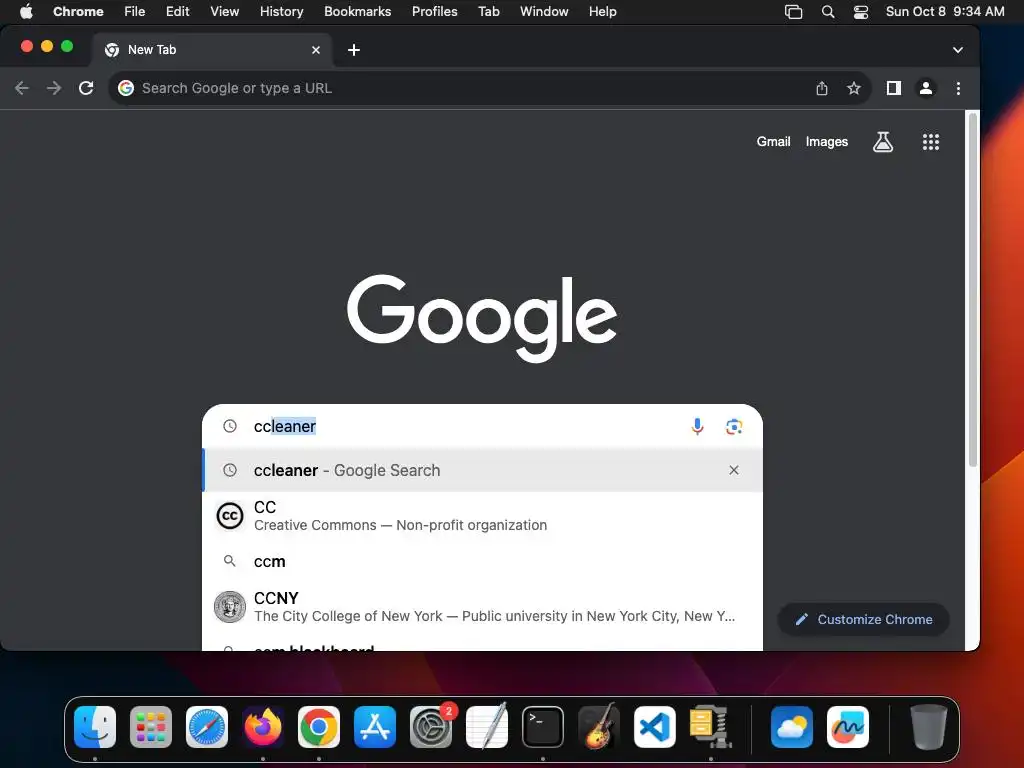Click the date and time clock
The width and height of the screenshot is (1024, 768).
click(944, 12)
